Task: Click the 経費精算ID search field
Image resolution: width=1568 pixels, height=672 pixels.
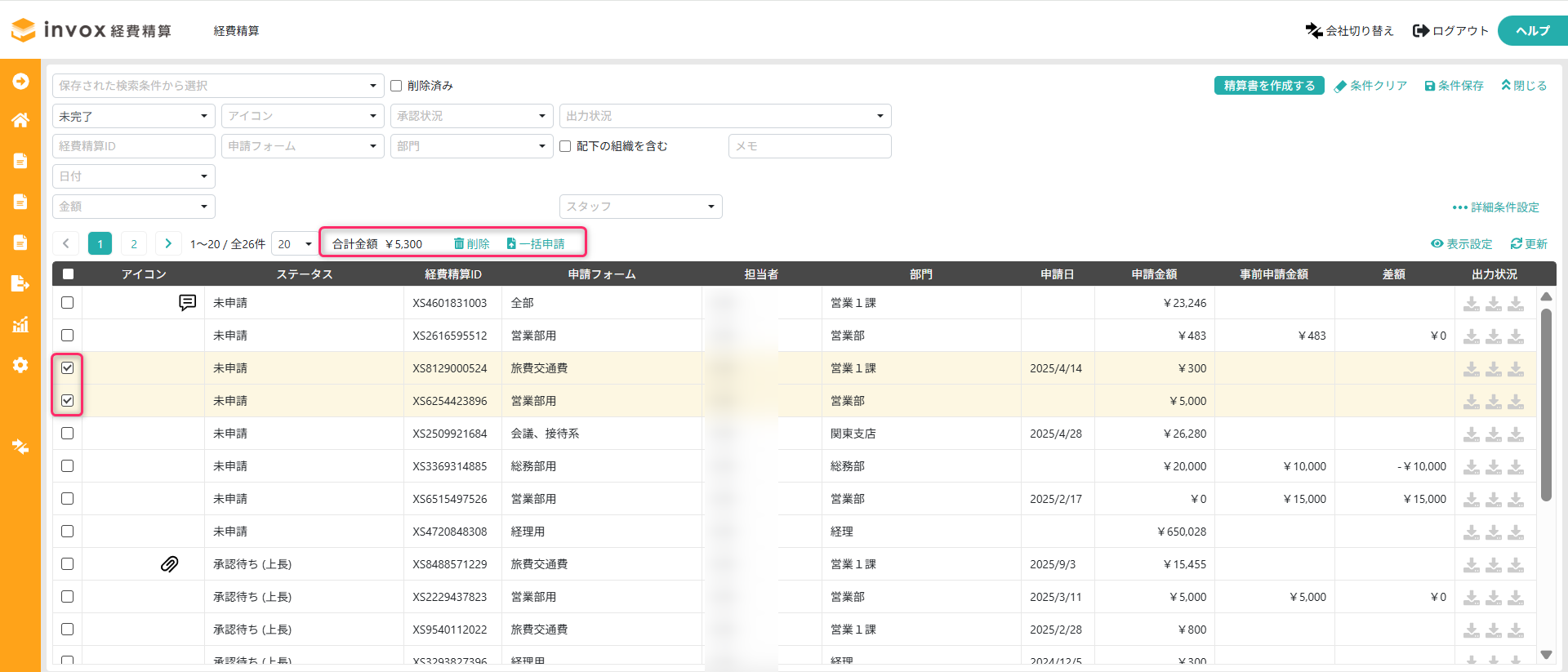Action: [133, 146]
